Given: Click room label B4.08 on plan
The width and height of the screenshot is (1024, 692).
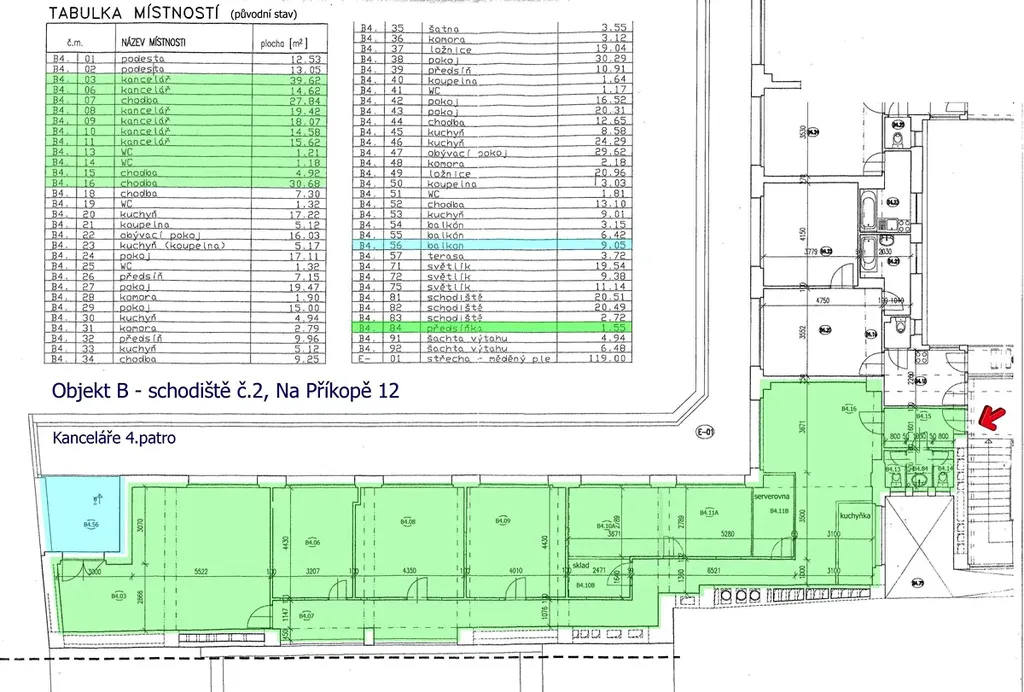Looking at the screenshot, I should pos(408,521).
